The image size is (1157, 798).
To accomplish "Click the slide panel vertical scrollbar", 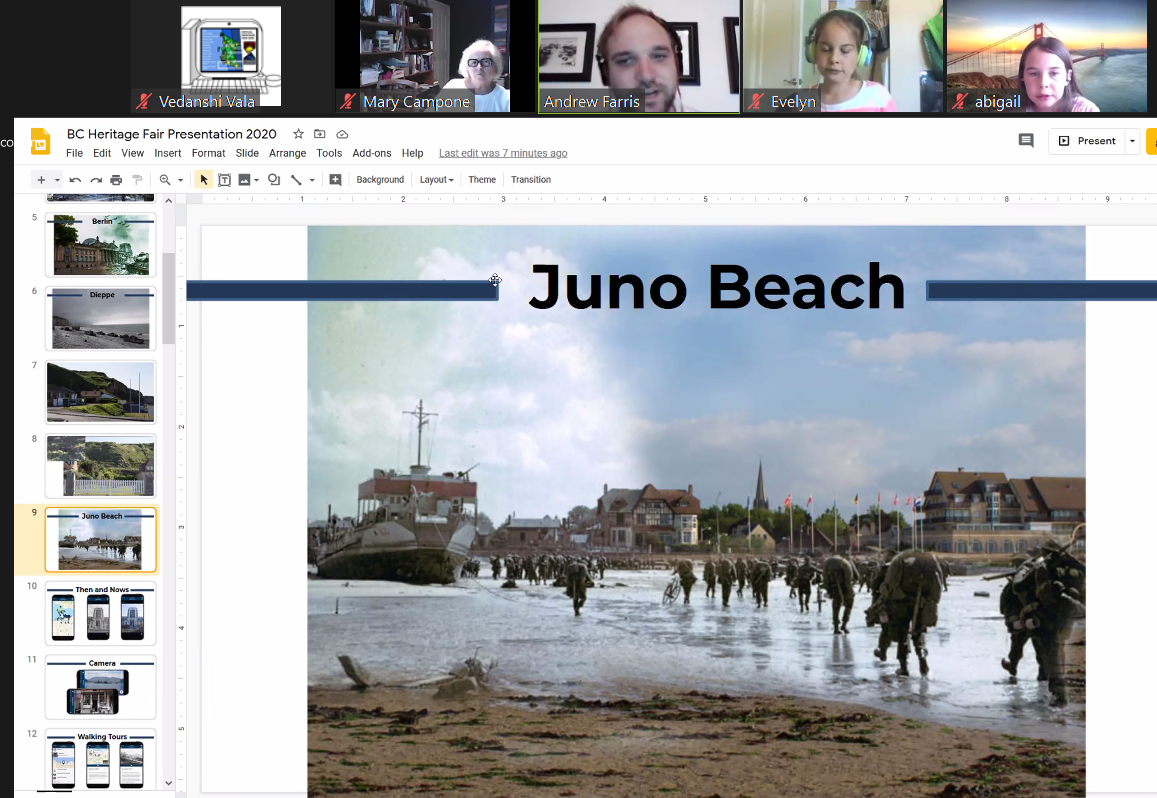I will pyautogui.click(x=169, y=298).
